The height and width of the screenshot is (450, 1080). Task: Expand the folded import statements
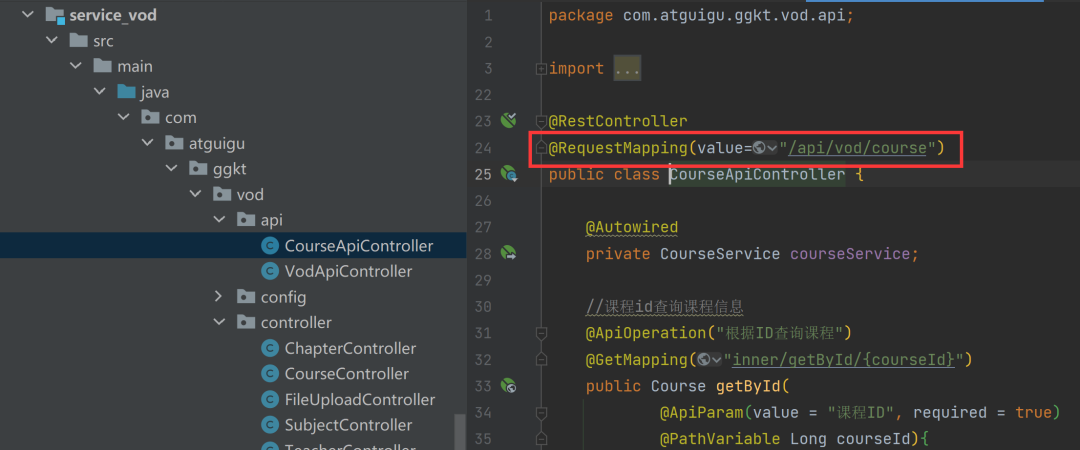click(627, 69)
